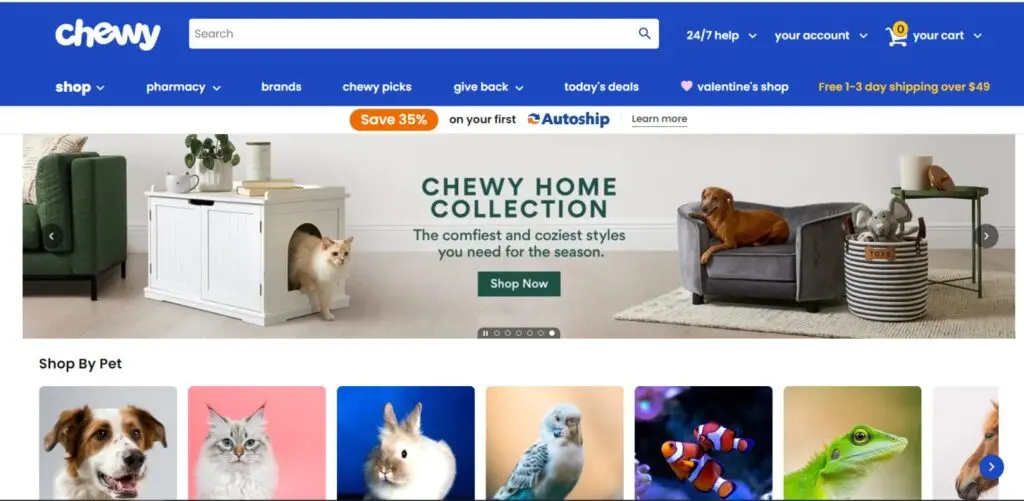
Task: Select the first carousel dot indicator
Action: pyautogui.click(x=496, y=333)
